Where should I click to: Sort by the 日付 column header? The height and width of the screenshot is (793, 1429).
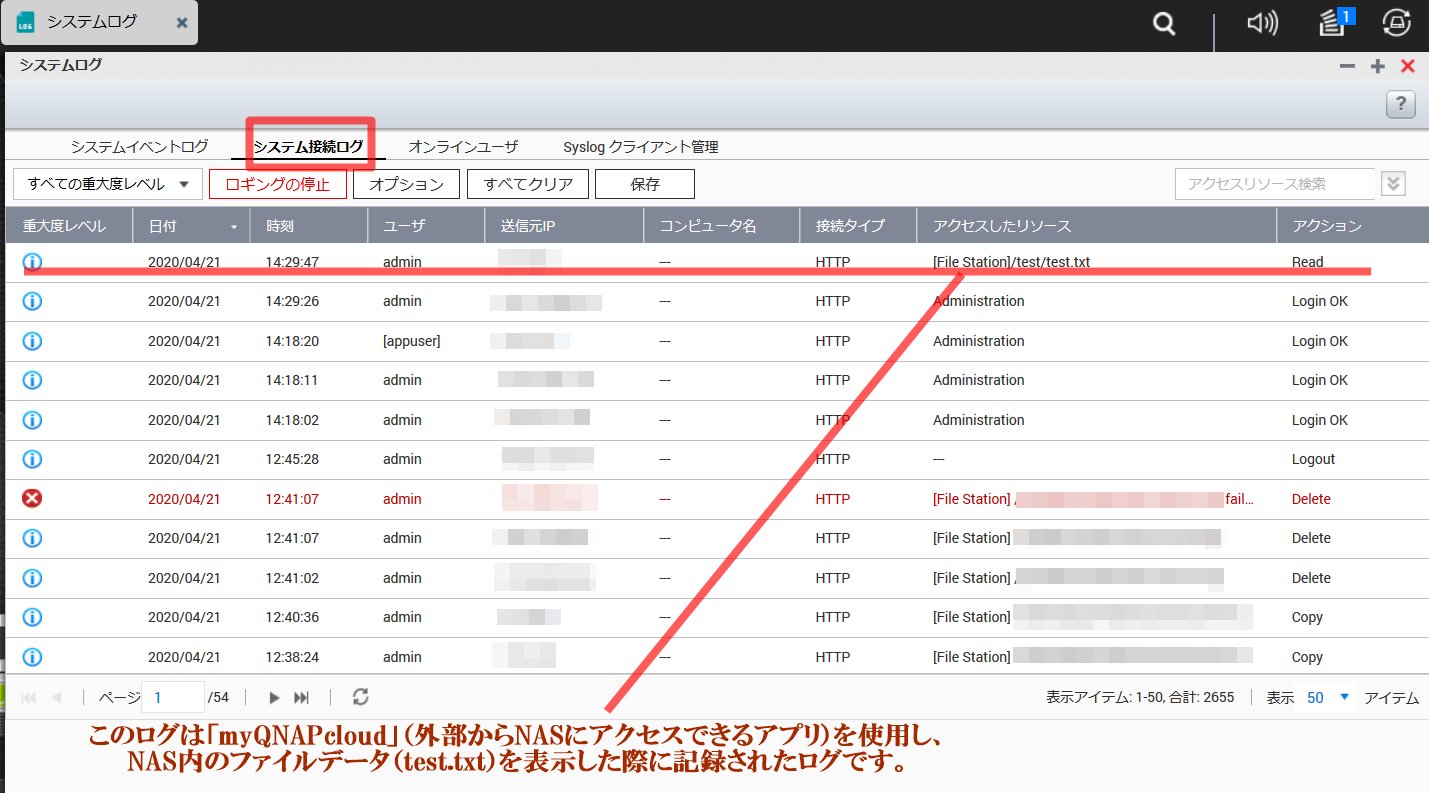[190, 226]
